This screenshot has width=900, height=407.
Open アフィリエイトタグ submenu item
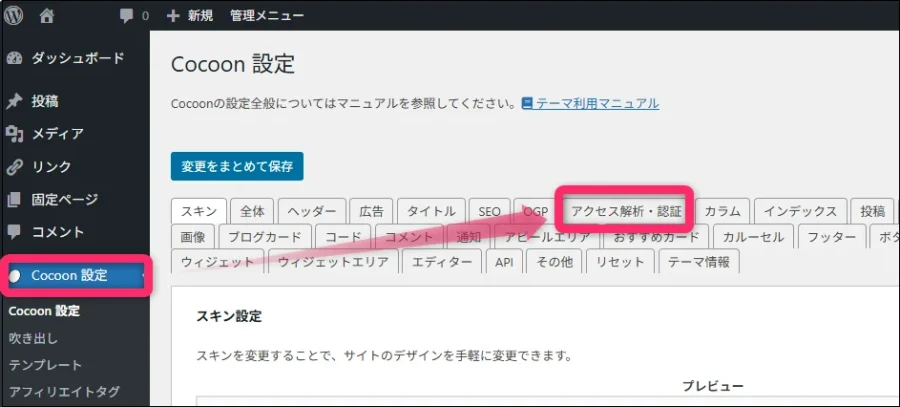tap(64, 392)
